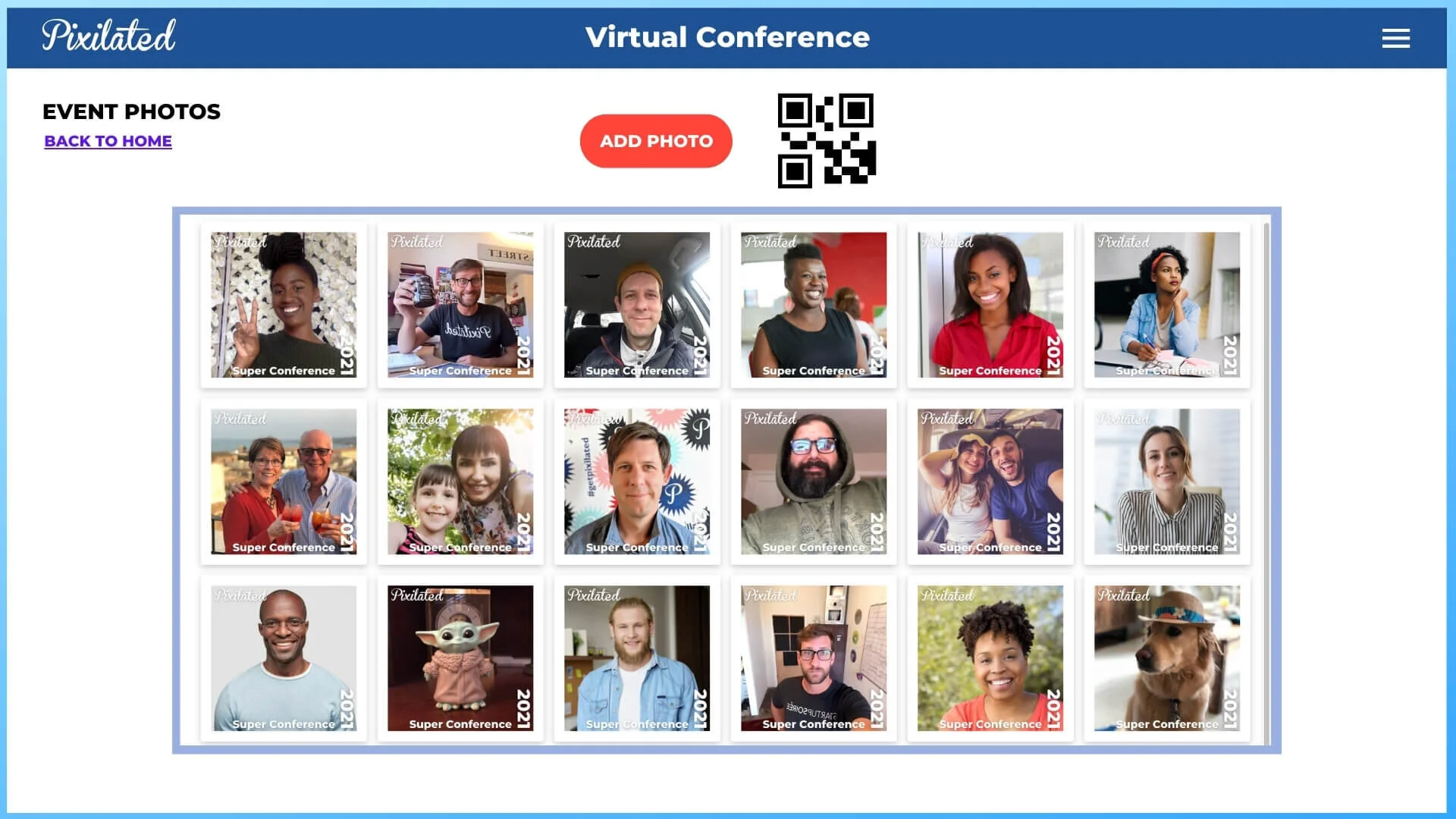Image resolution: width=1456 pixels, height=819 pixels.
Task: Select photo of man in denim jacket
Action: (x=637, y=658)
